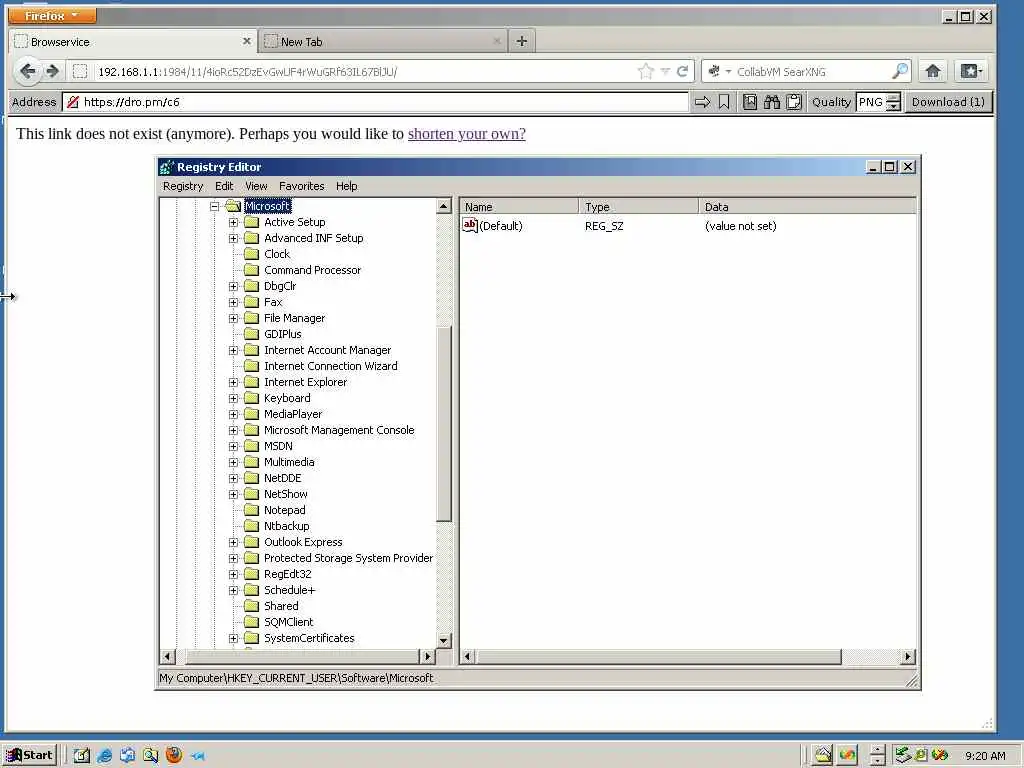This screenshot has width=1024, height=768.
Task: Click the clipboard icon in Browservice toolbar
Action: [794, 102]
